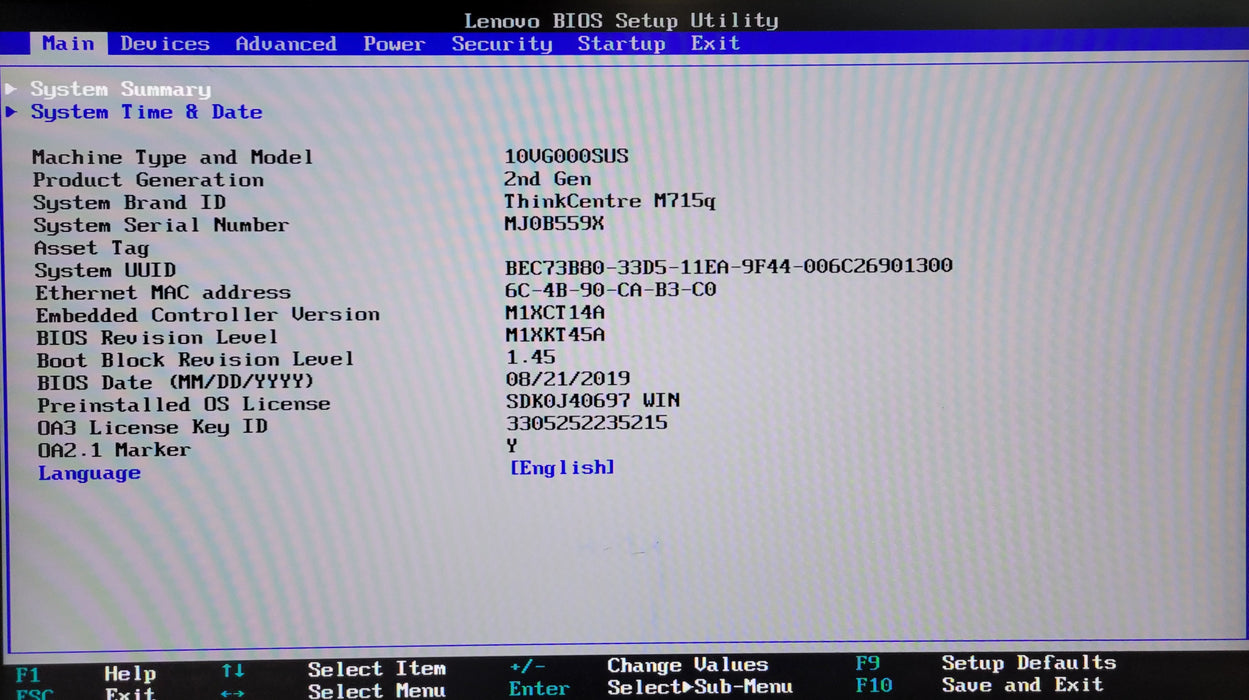Open System Time & Date submenu

[x=147, y=112]
